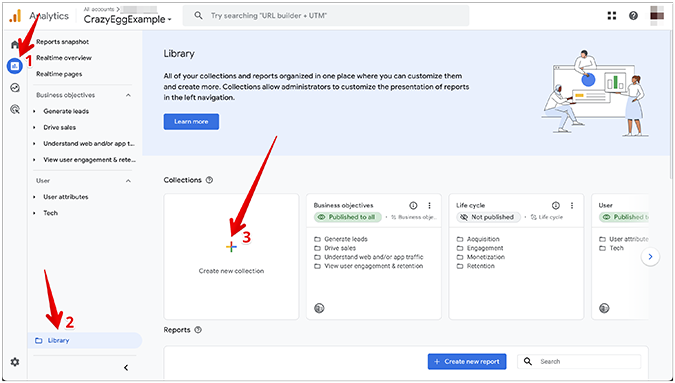Open Reports snapshot
Image resolution: width=675 pixels, height=383 pixels.
tap(62, 42)
